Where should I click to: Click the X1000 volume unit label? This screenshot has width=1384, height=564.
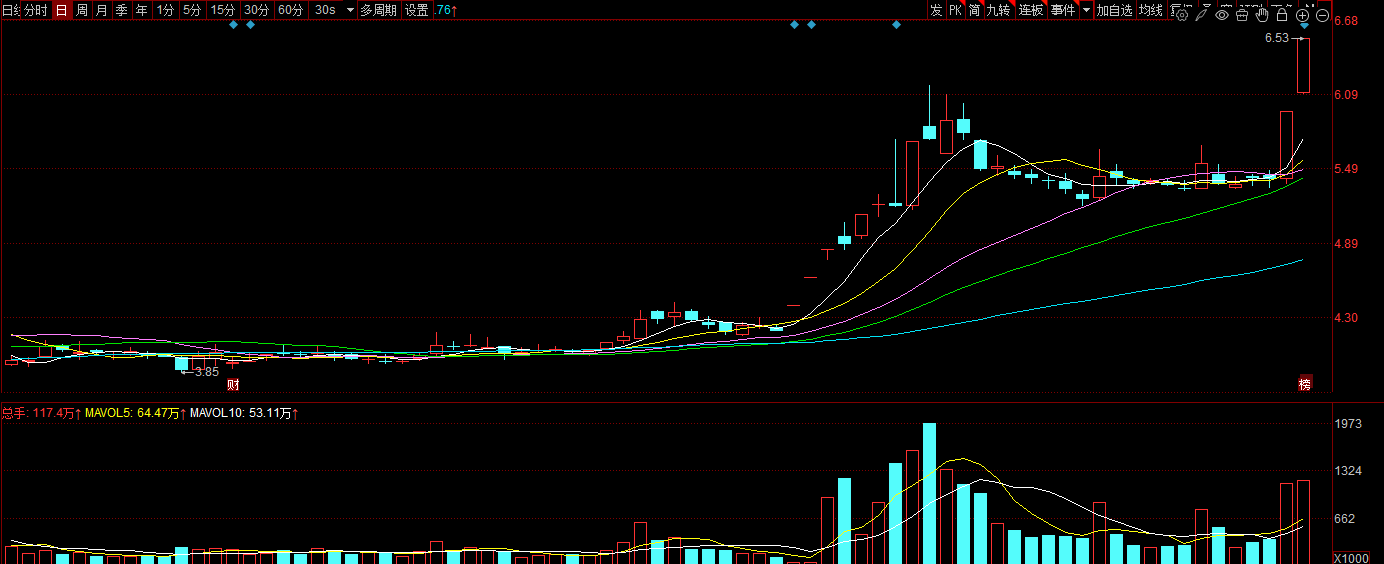point(1351,558)
